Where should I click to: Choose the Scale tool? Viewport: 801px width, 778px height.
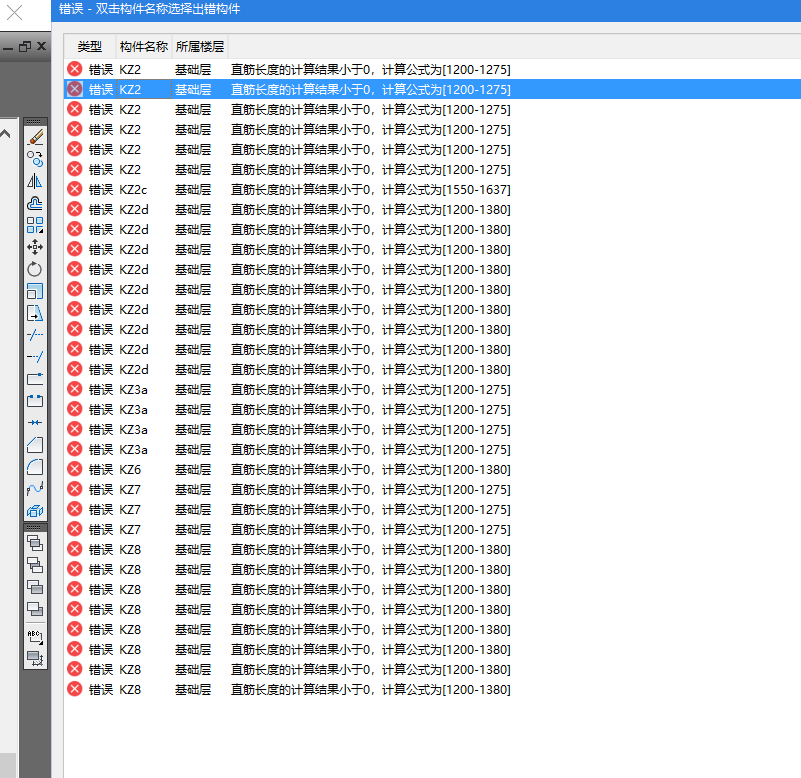35,291
